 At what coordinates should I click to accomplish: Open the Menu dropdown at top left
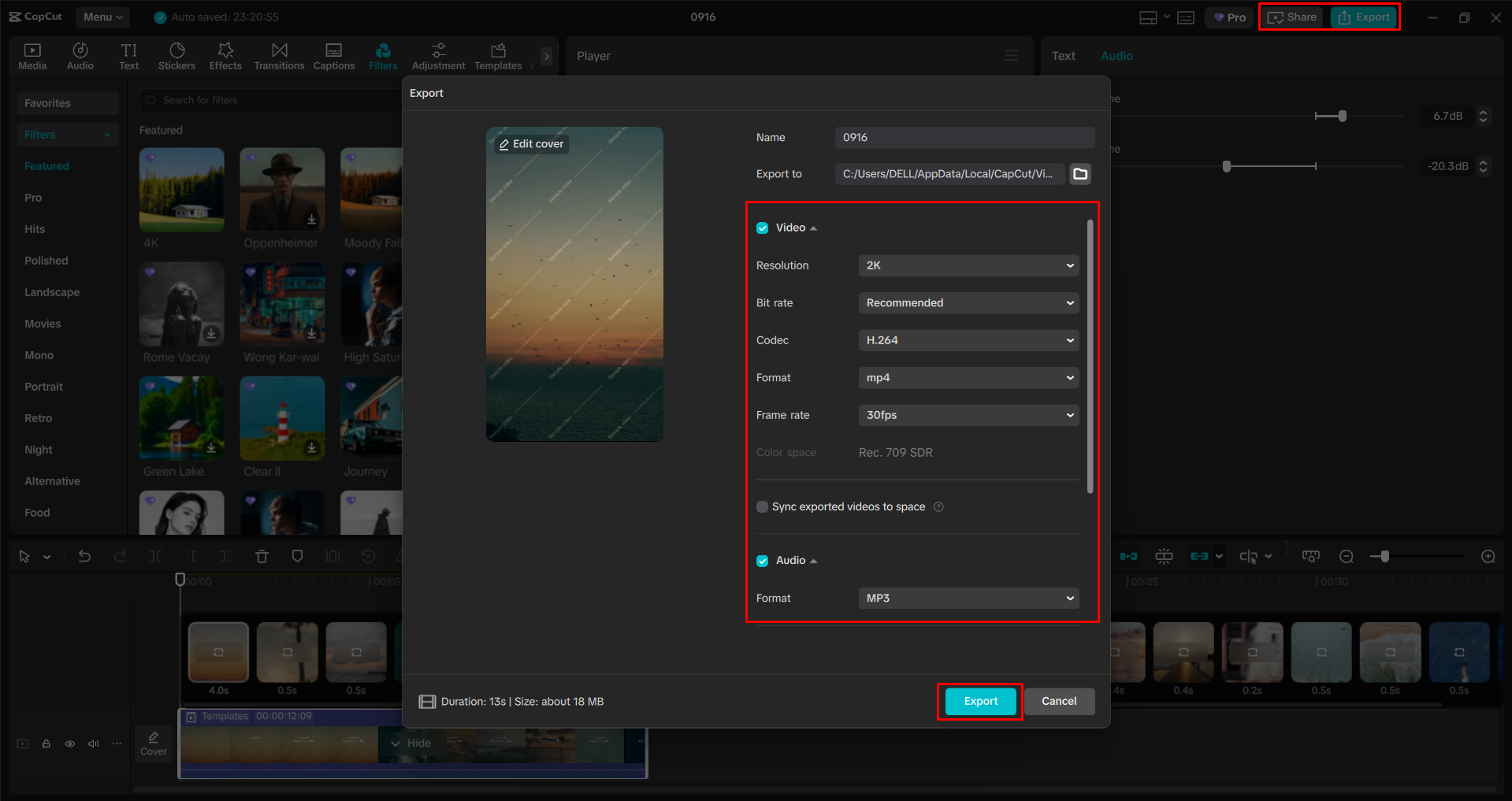102,17
